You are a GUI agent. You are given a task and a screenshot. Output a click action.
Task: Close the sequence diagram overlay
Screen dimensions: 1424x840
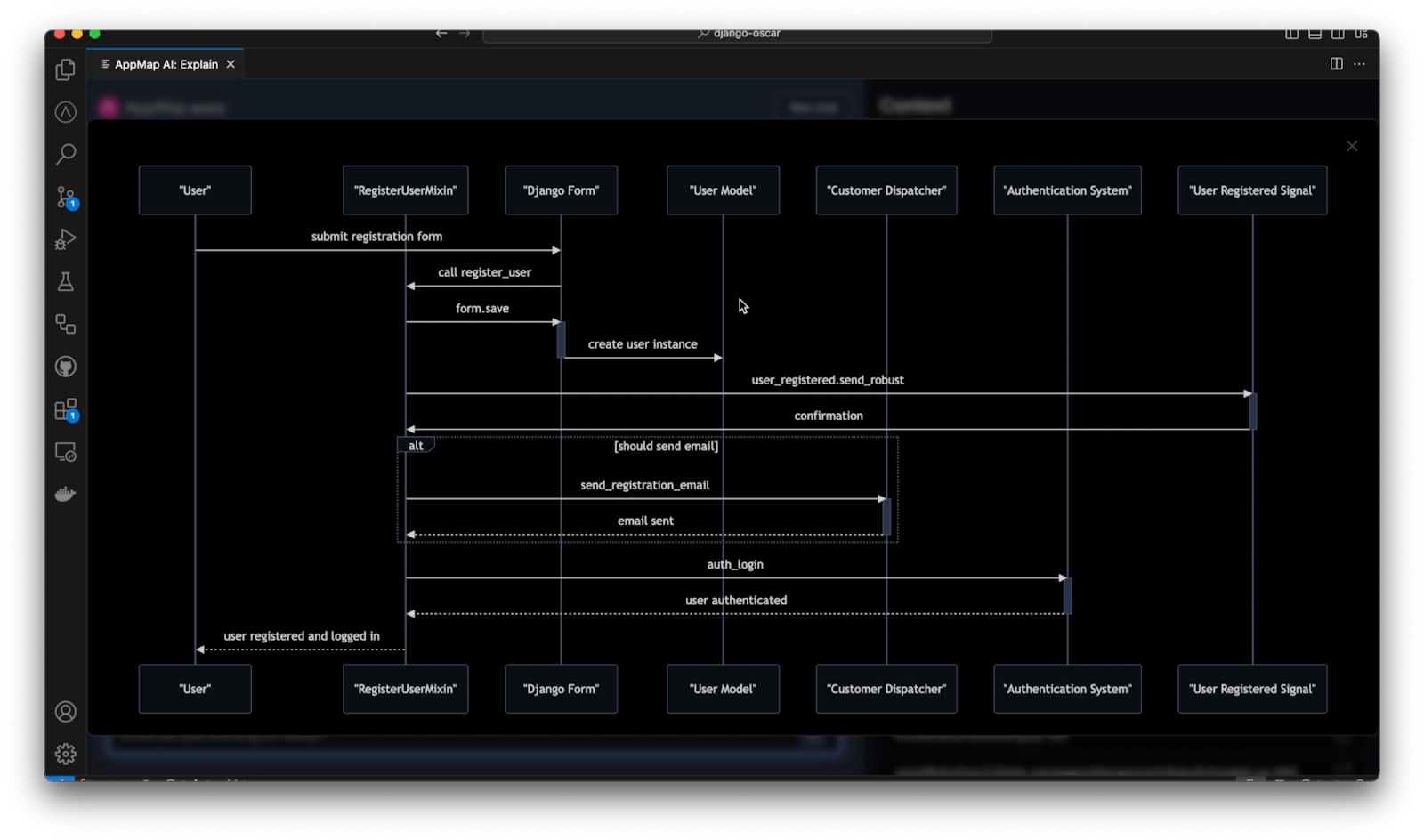(1352, 146)
